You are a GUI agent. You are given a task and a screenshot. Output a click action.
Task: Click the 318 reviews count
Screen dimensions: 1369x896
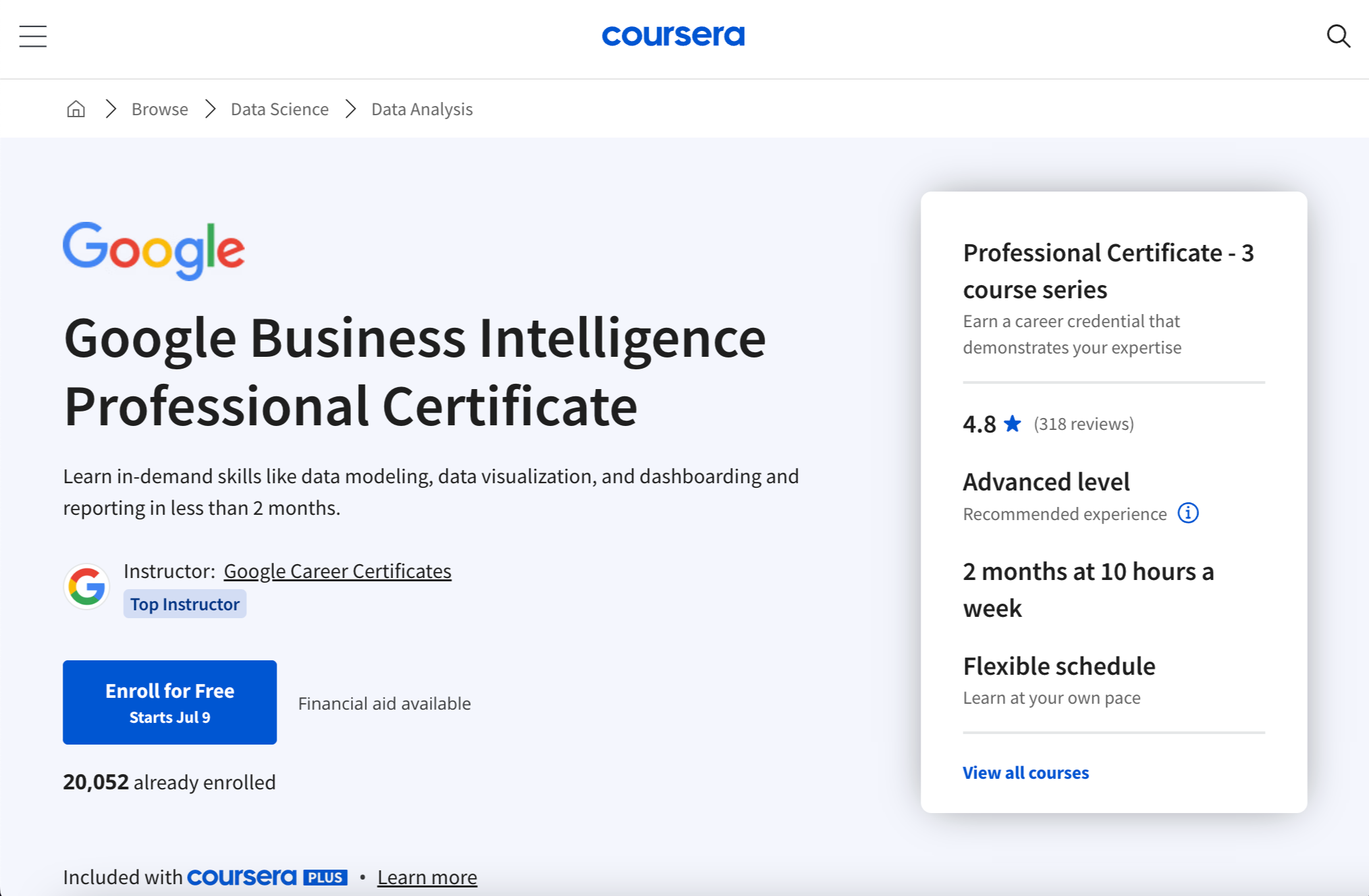coord(1083,423)
